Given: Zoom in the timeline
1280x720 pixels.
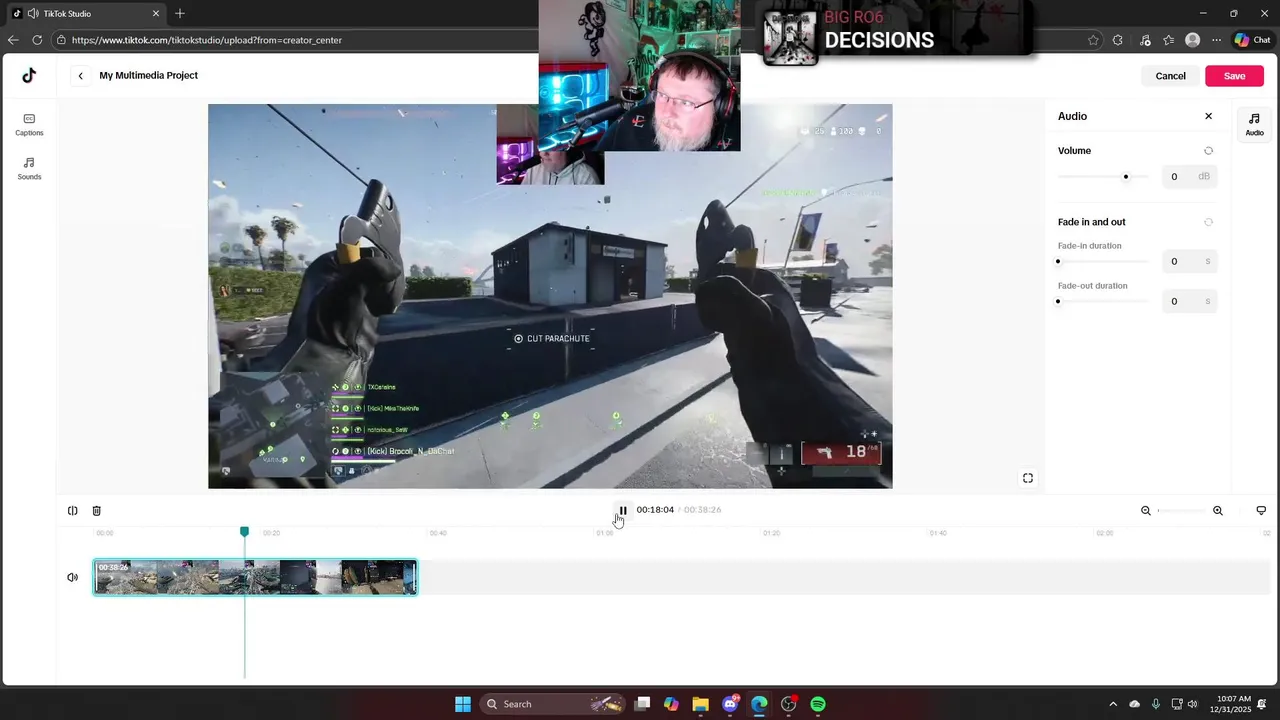Looking at the screenshot, I should coord(1218,511).
